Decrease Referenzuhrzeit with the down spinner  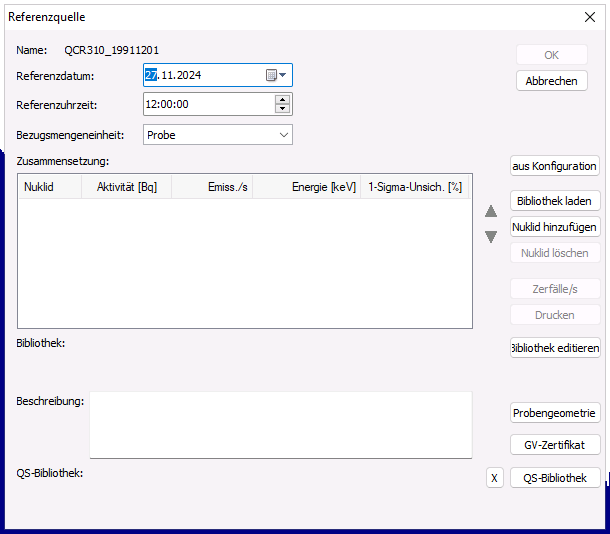[283, 109]
